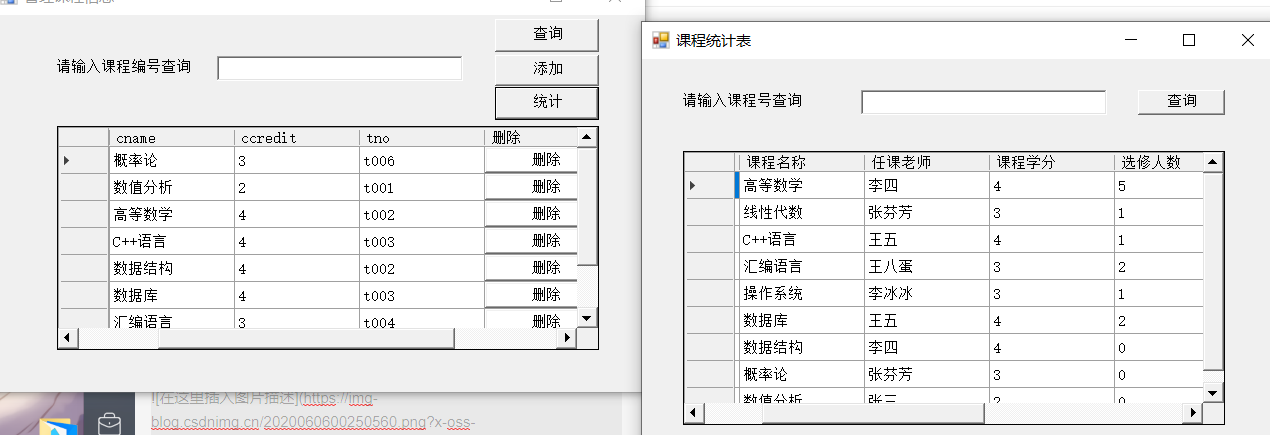Focus the 请输入课程号查询 input box
This screenshot has width=1270, height=435.
pyautogui.click(x=984, y=102)
